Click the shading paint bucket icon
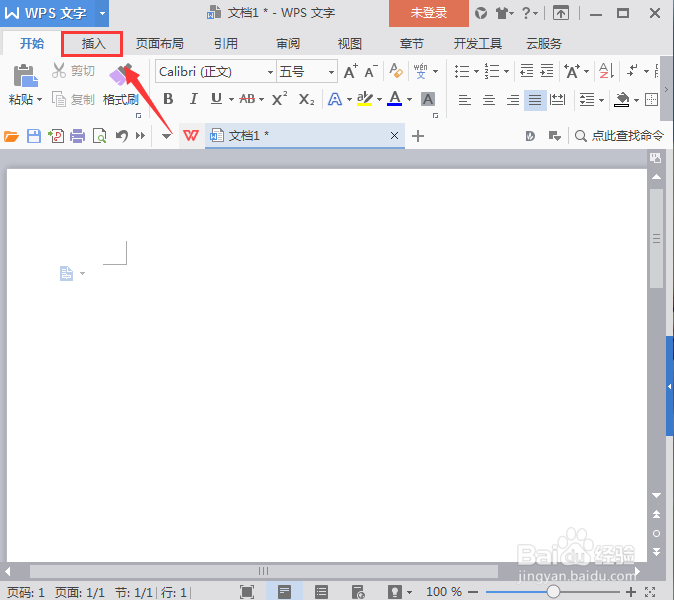The width and height of the screenshot is (674, 600). 622,100
